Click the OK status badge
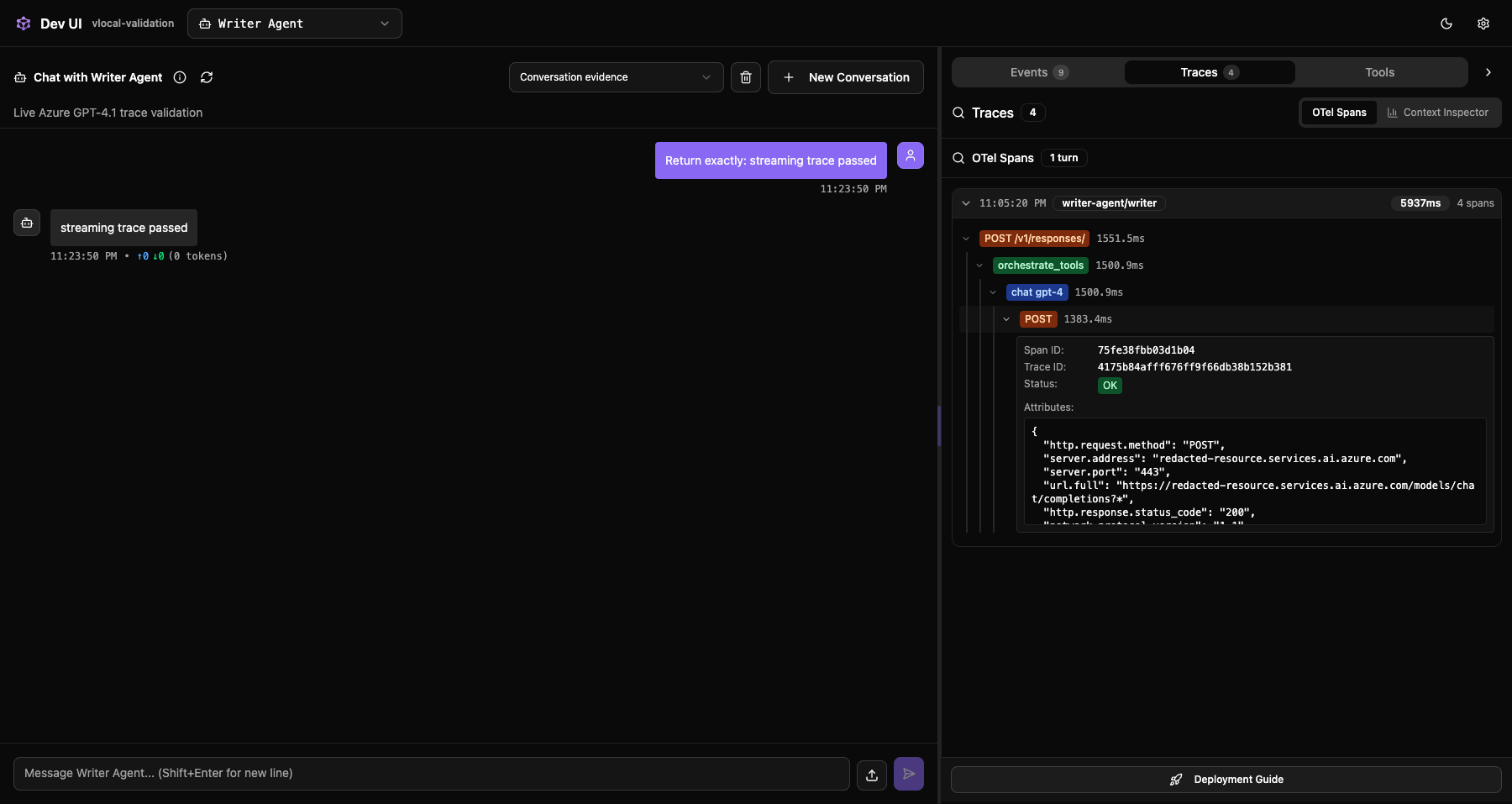Image resolution: width=1512 pixels, height=804 pixels. pos(1110,386)
